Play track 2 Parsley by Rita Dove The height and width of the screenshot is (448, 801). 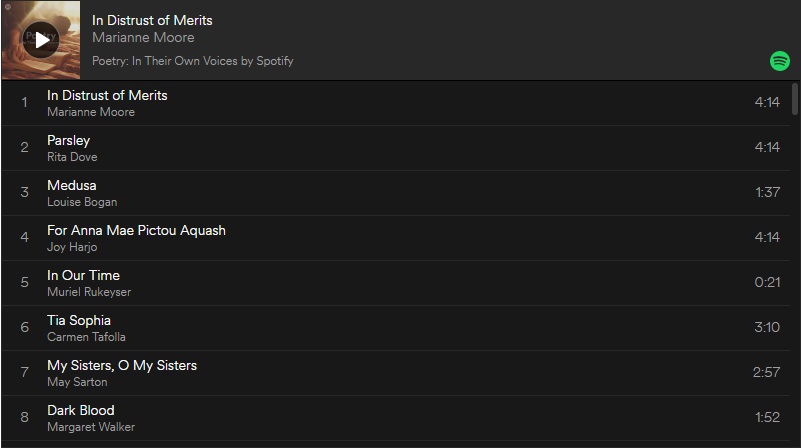(395, 148)
